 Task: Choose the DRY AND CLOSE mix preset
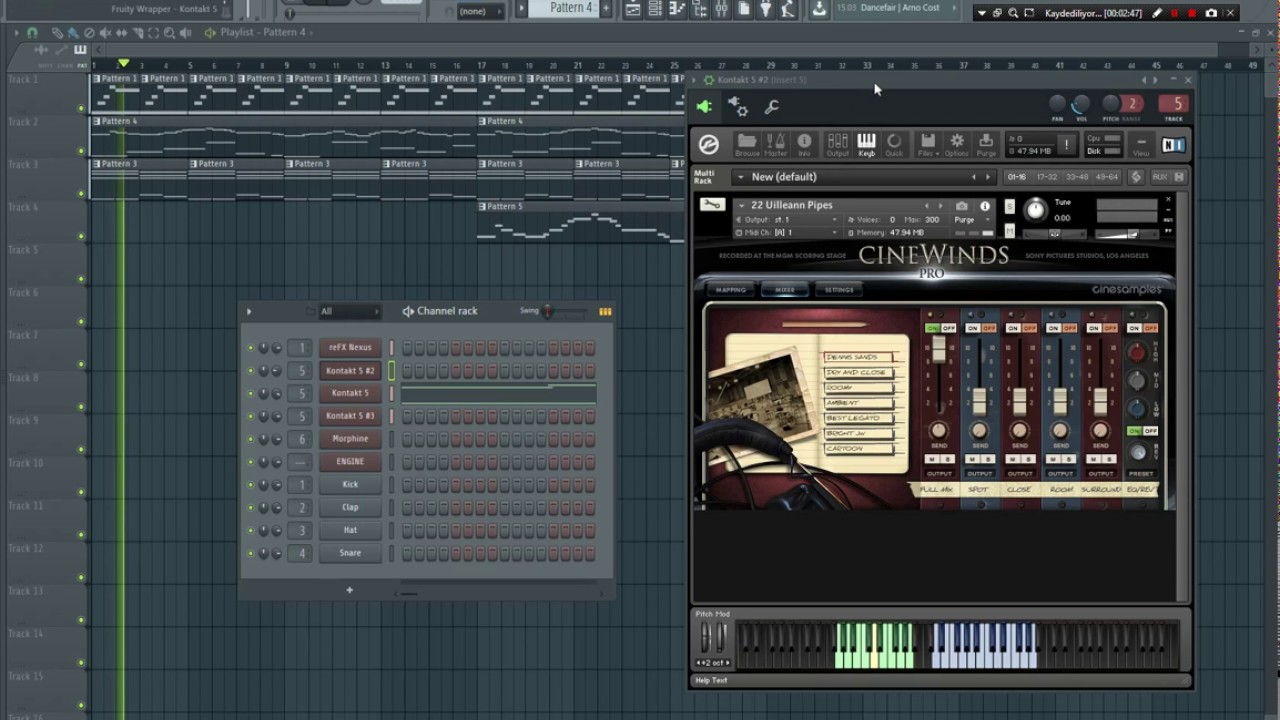pos(859,372)
